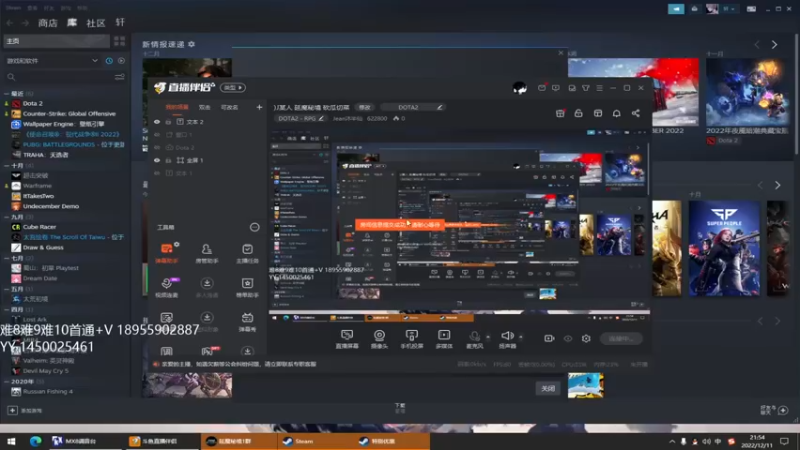Add a new scene with plus icon
The height and width of the screenshot is (450, 800).
[x=259, y=107]
